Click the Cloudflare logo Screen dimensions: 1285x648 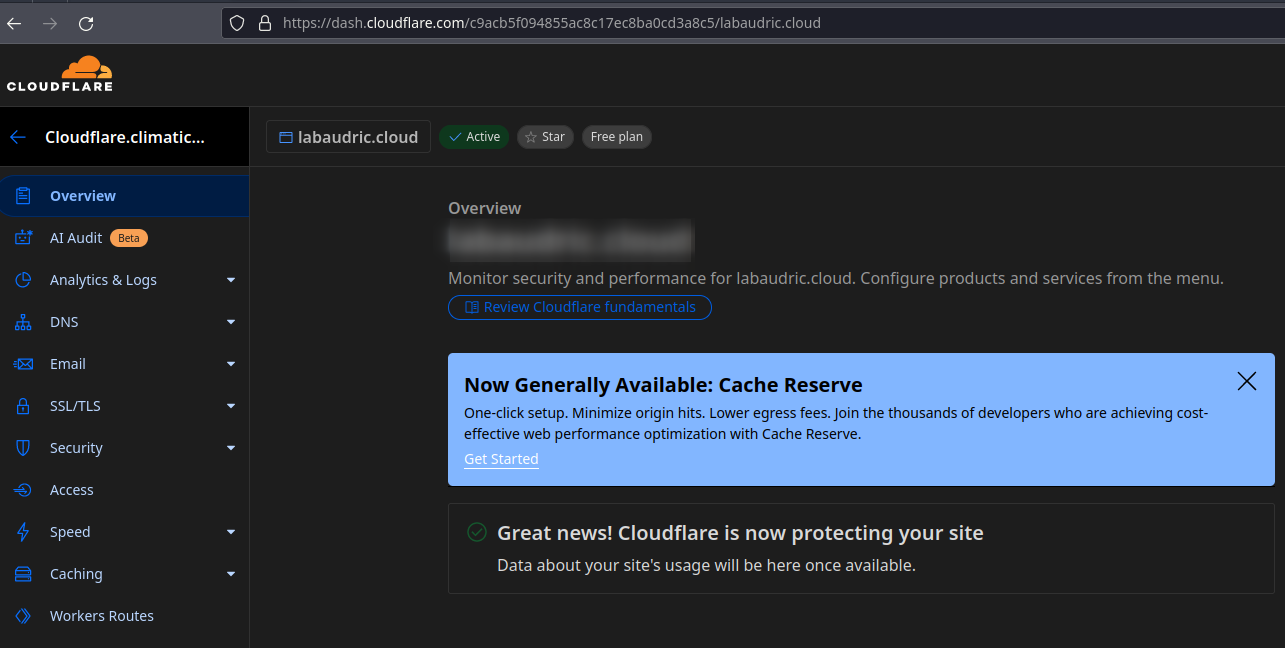coord(60,74)
